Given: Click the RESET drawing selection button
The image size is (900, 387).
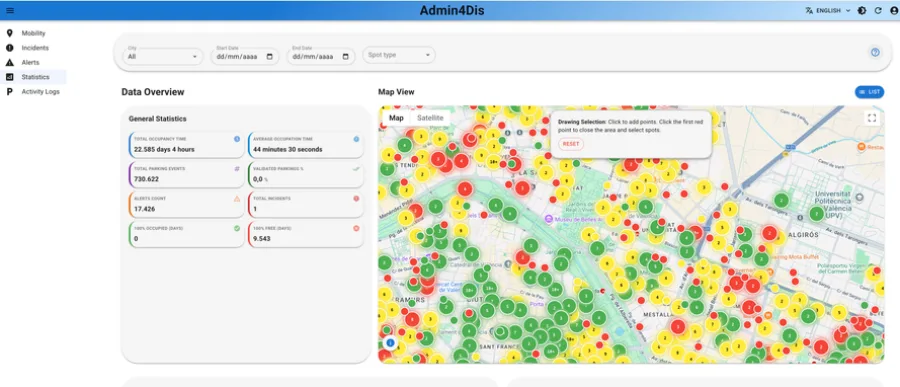Looking at the screenshot, I should tap(571, 144).
